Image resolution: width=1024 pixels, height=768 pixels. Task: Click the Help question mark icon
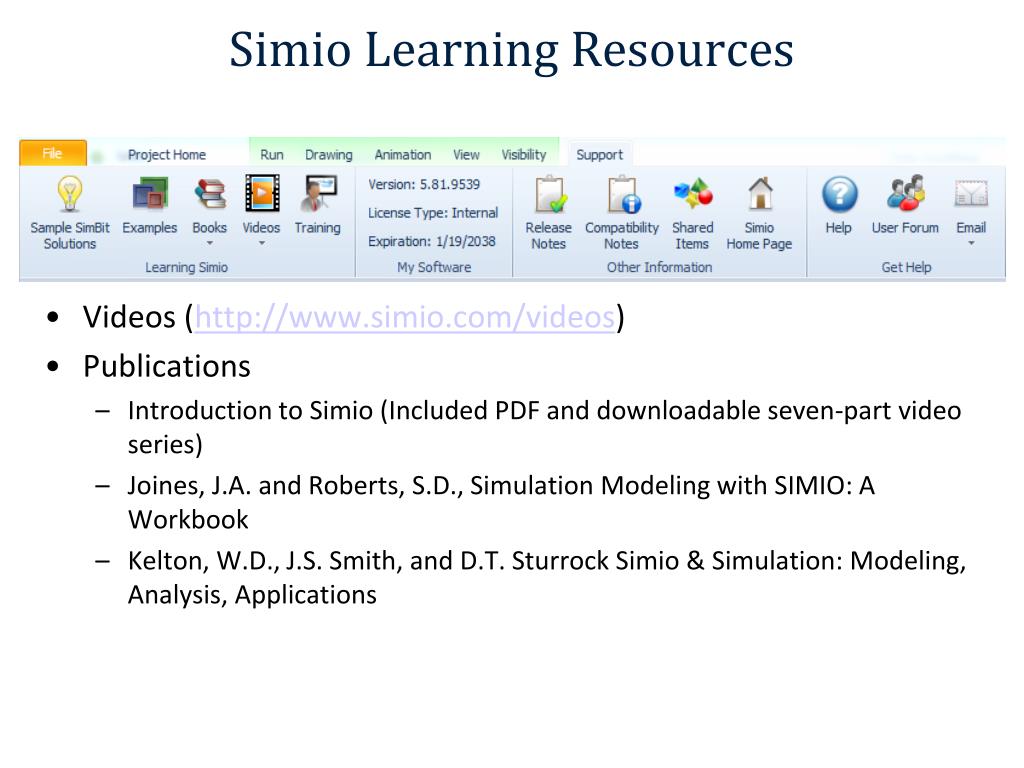839,194
